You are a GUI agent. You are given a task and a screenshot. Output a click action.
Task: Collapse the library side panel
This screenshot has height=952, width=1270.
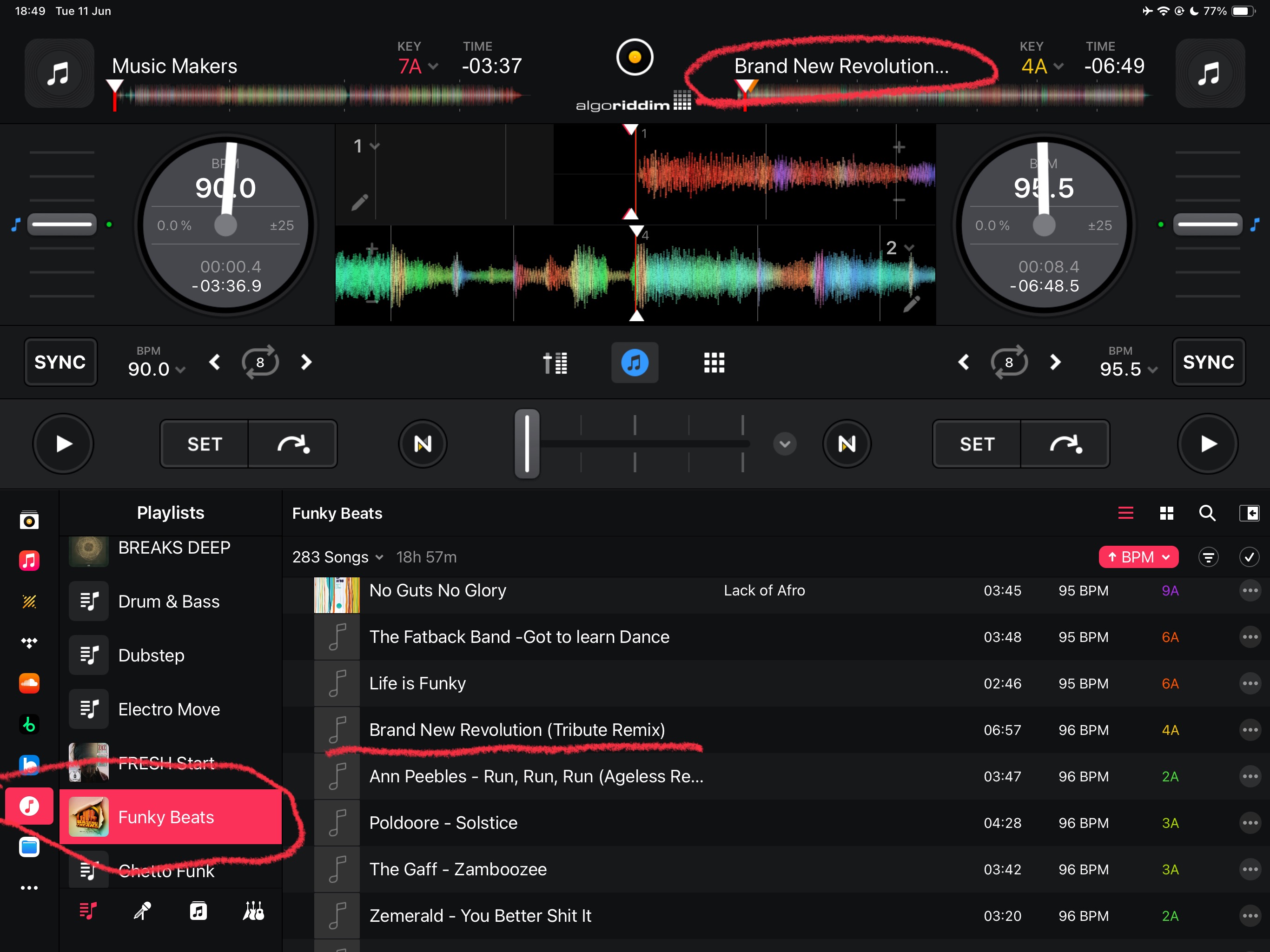[x=1249, y=513]
